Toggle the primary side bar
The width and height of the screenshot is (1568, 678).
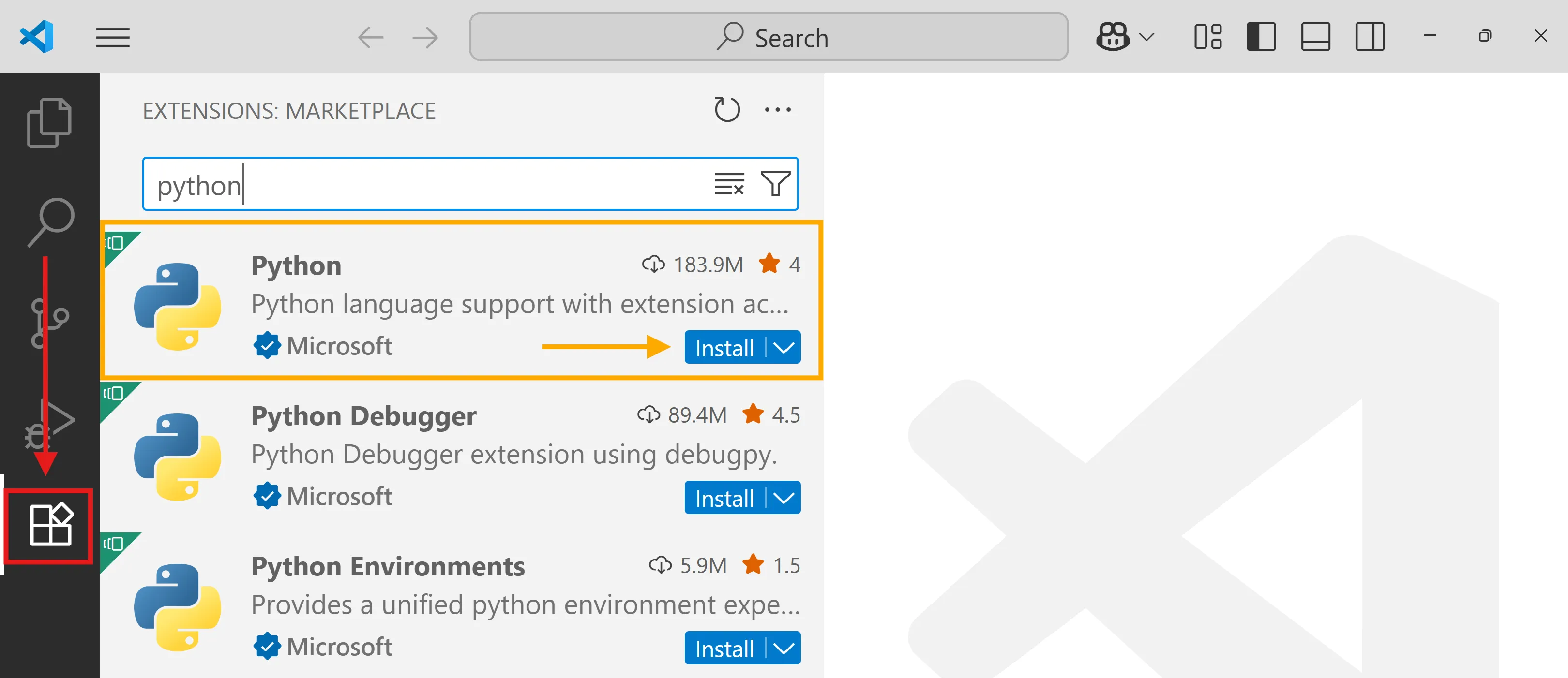pyautogui.click(x=1261, y=37)
